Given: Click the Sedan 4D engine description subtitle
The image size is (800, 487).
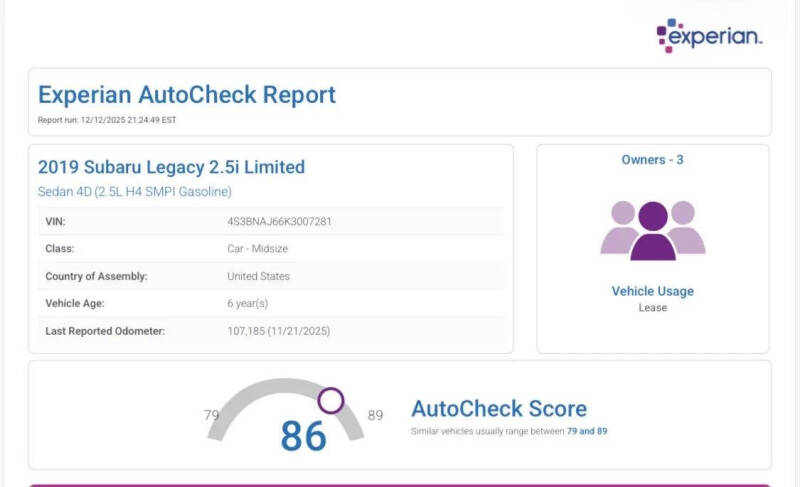Looking at the screenshot, I should (x=134, y=191).
